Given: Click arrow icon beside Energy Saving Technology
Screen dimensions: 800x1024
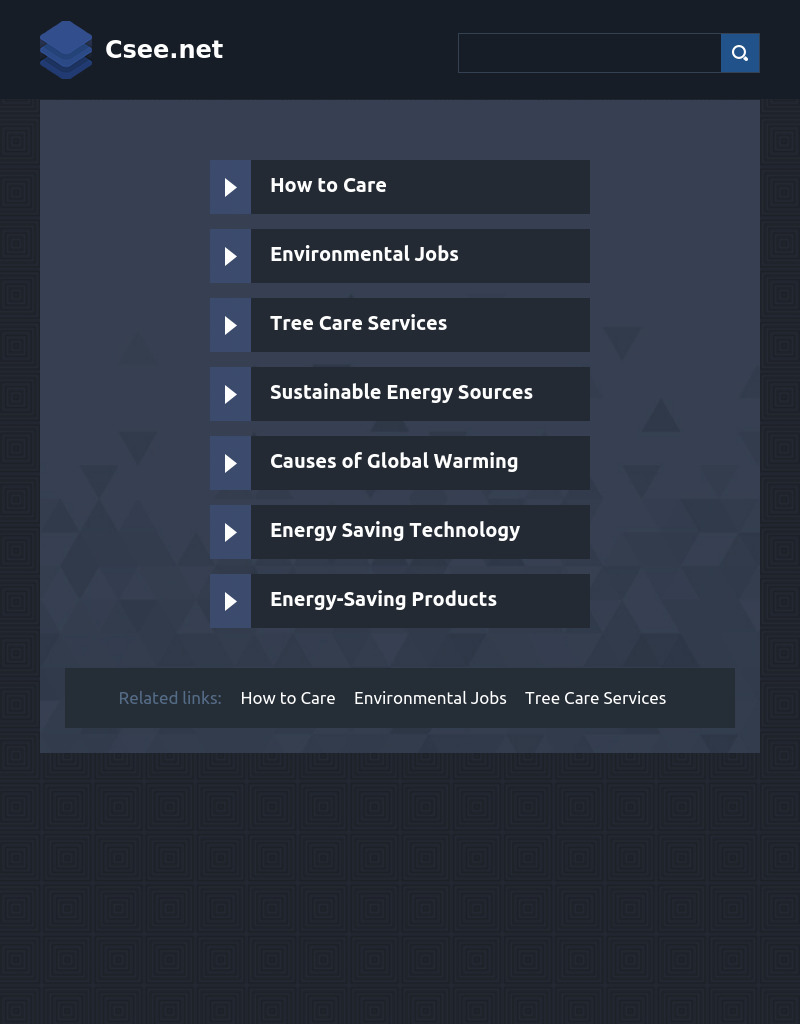Looking at the screenshot, I should tap(231, 532).
